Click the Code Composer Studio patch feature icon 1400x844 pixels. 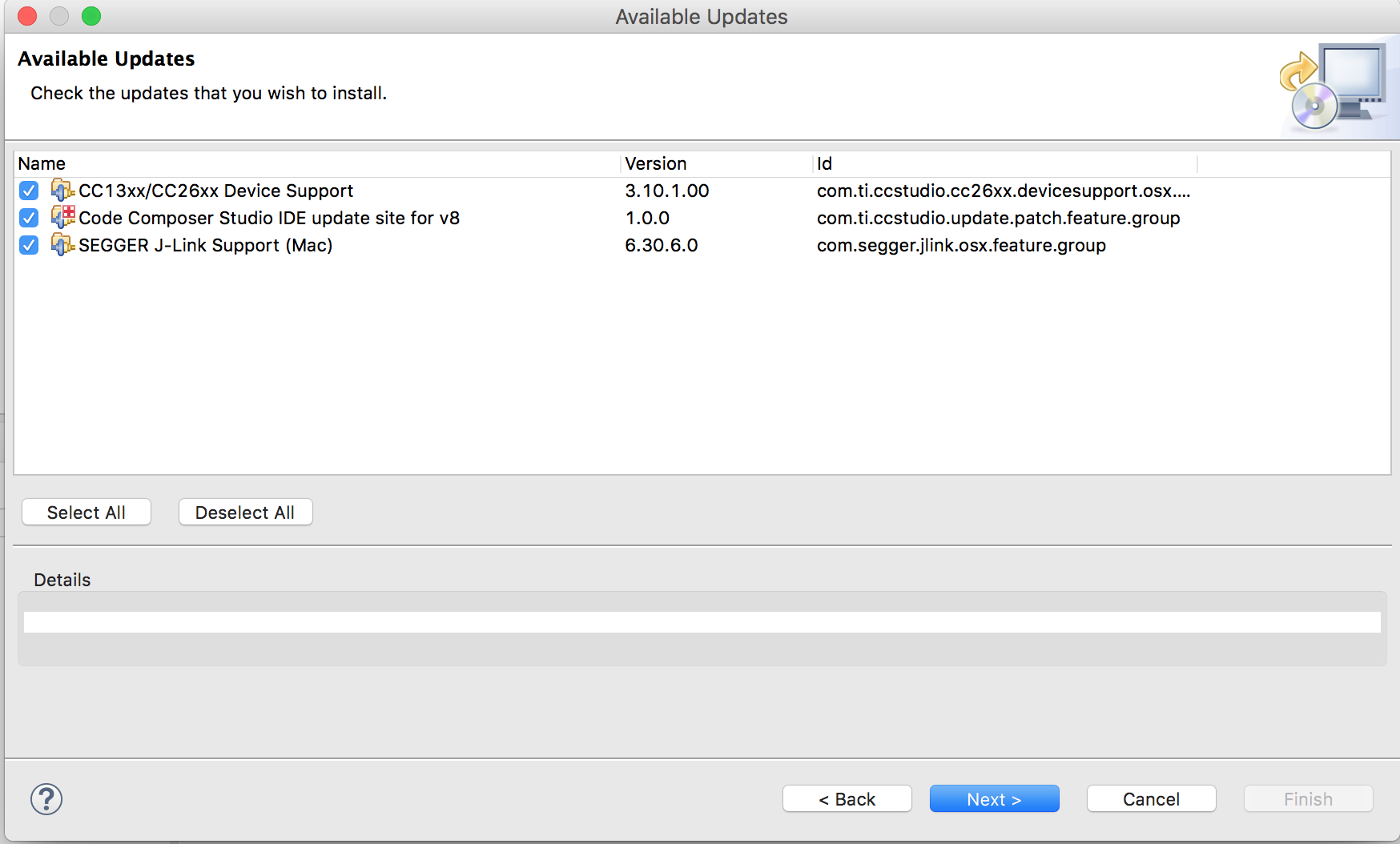(x=62, y=218)
